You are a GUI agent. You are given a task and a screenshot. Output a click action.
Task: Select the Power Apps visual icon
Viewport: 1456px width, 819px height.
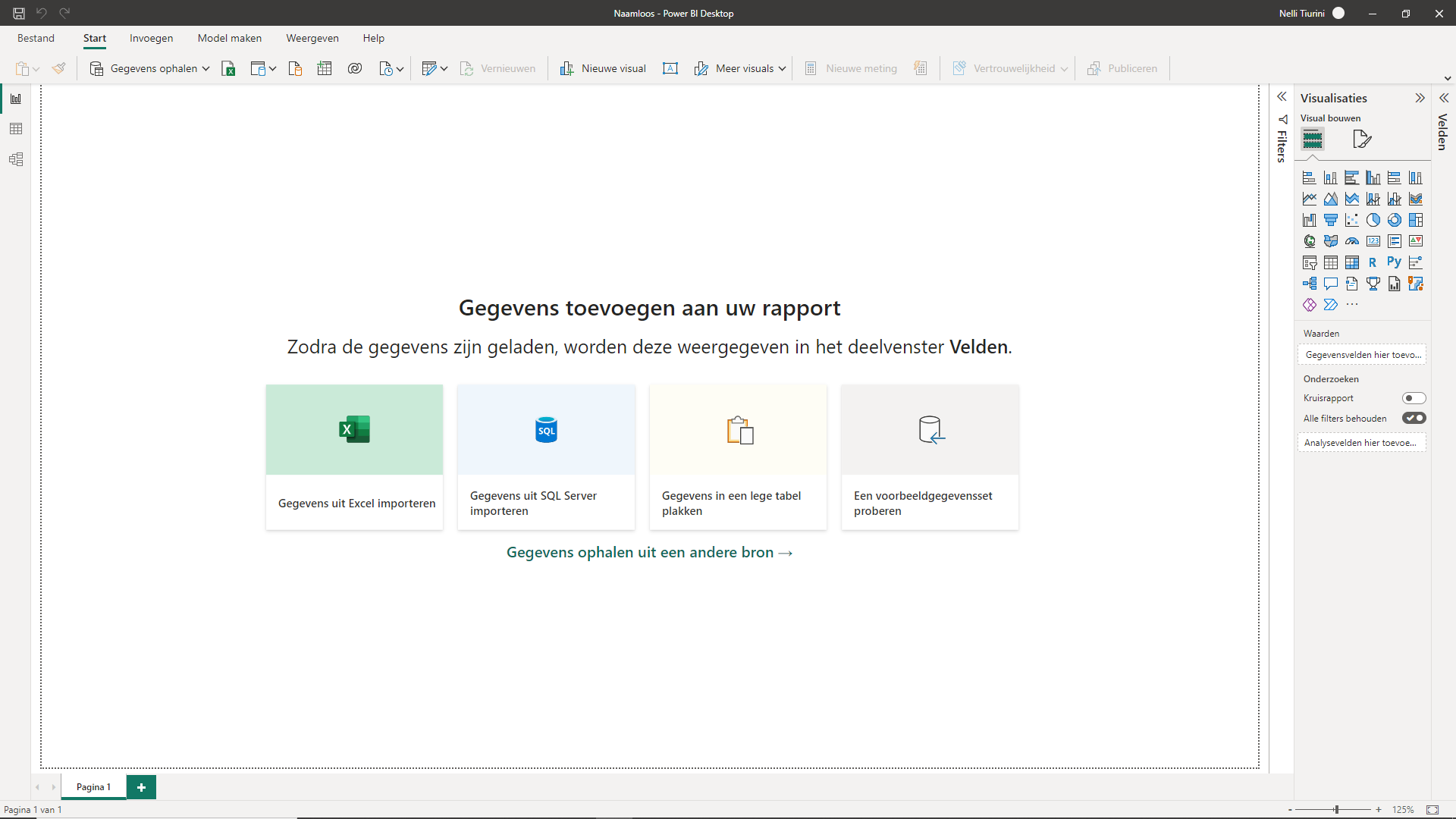1310,305
